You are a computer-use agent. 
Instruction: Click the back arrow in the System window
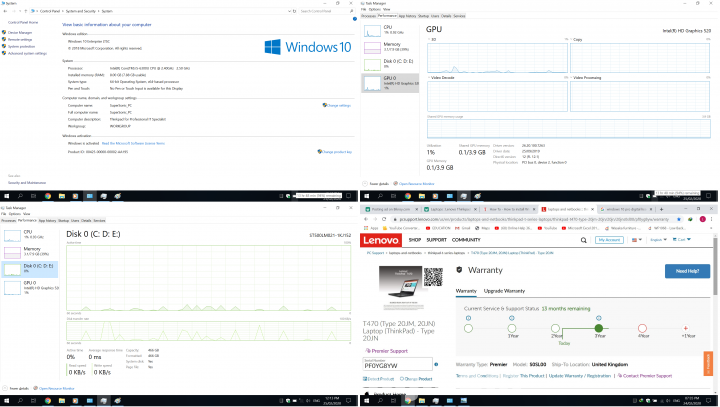click(x=5, y=11)
